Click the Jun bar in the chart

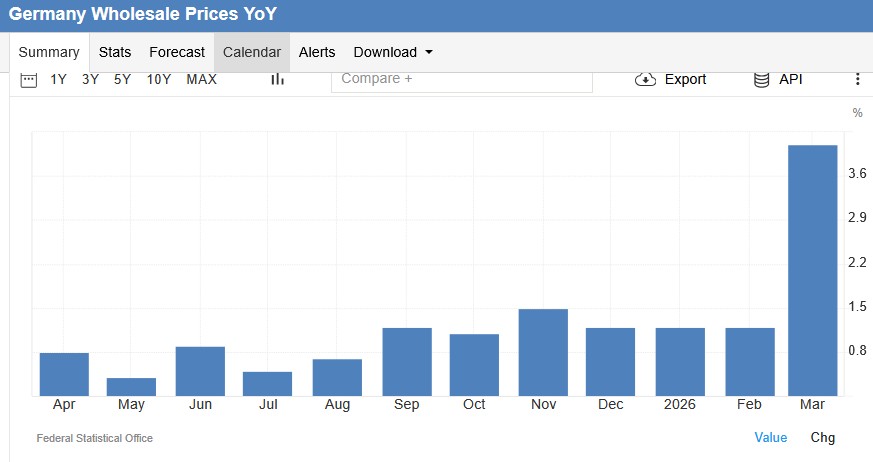[x=200, y=371]
